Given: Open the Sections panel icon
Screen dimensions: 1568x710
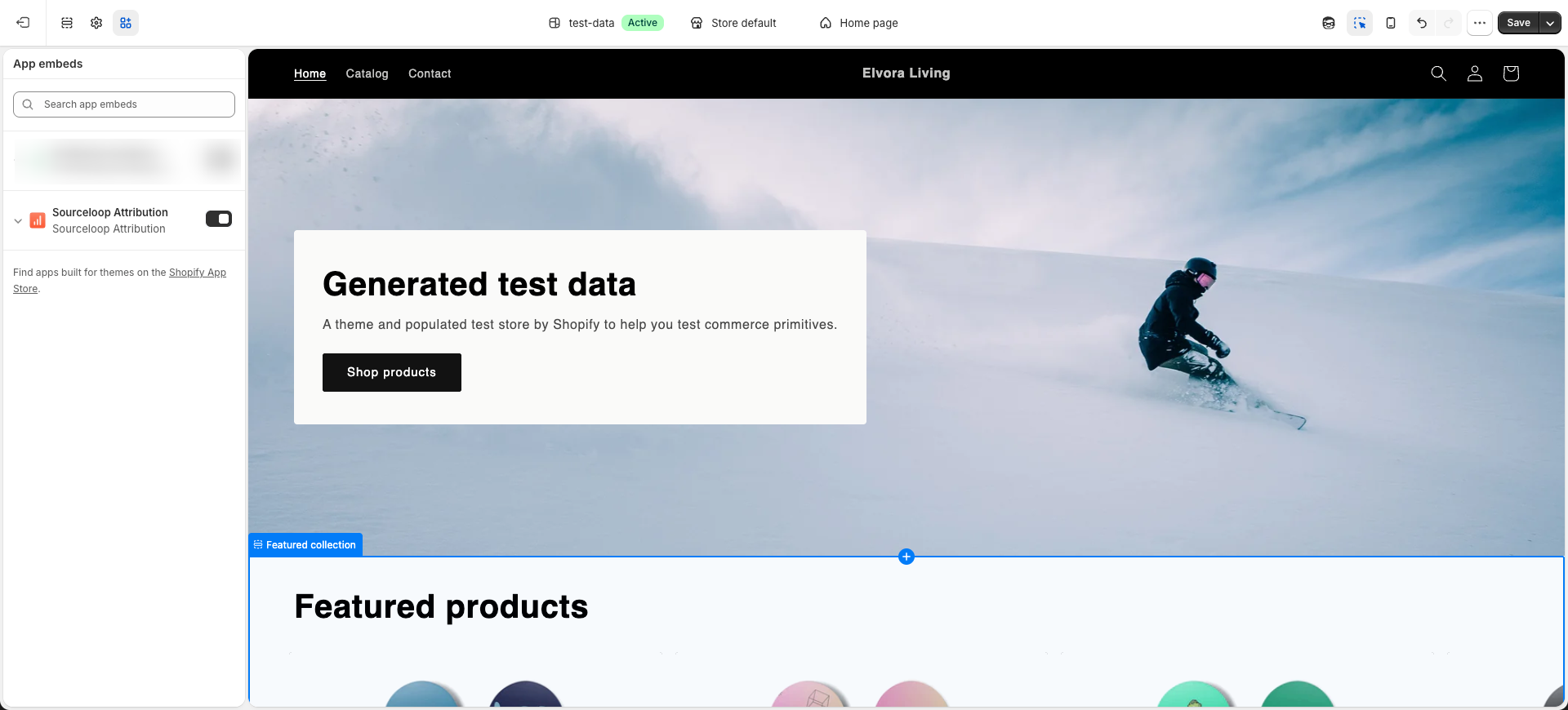Looking at the screenshot, I should pos(67,23).
